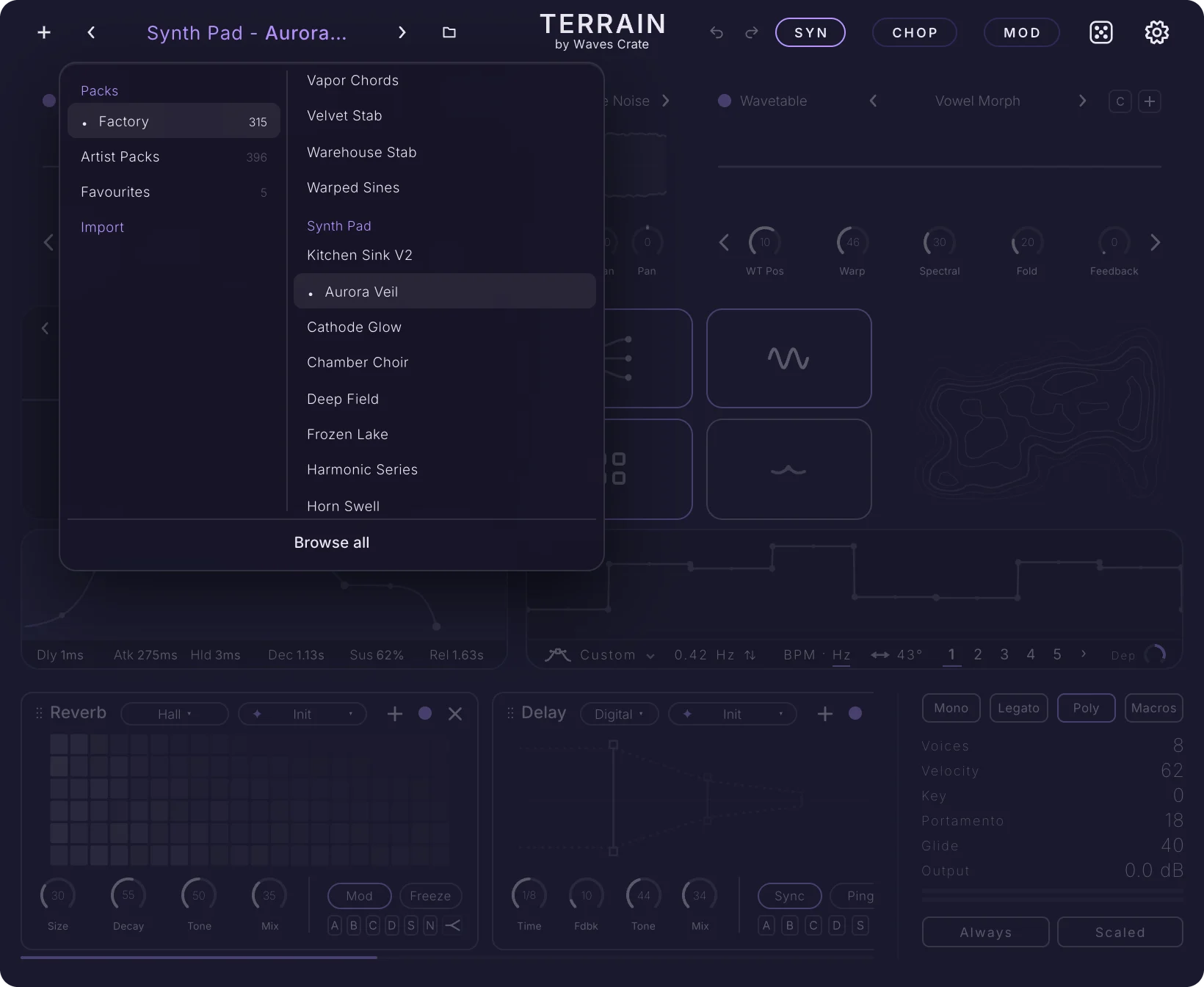Remove the Reverb effect with X icon
The image size is (1204, 987).
click(455, 714)
